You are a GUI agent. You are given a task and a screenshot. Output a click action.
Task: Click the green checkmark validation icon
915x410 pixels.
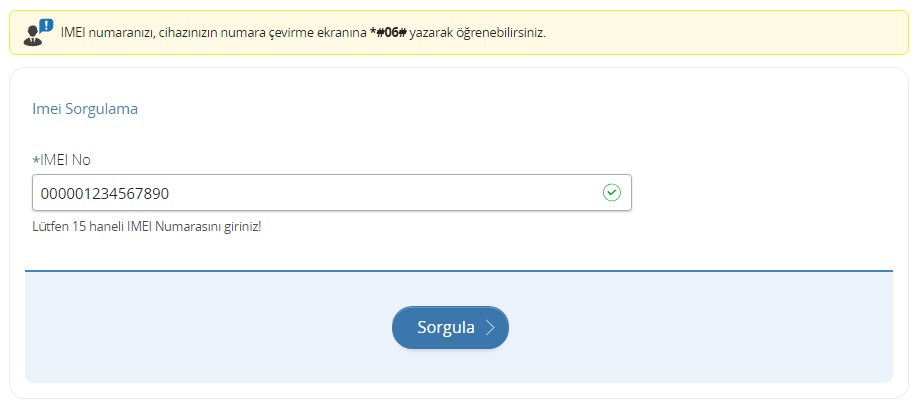pyautogui.click(x=612, y=192)
